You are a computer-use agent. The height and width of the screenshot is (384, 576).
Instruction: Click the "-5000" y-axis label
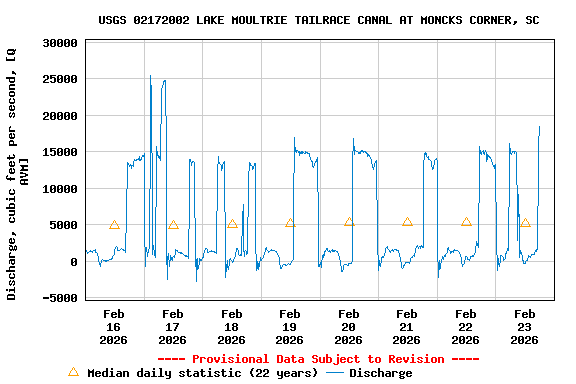pyautogui.click(x=60, y=298)
